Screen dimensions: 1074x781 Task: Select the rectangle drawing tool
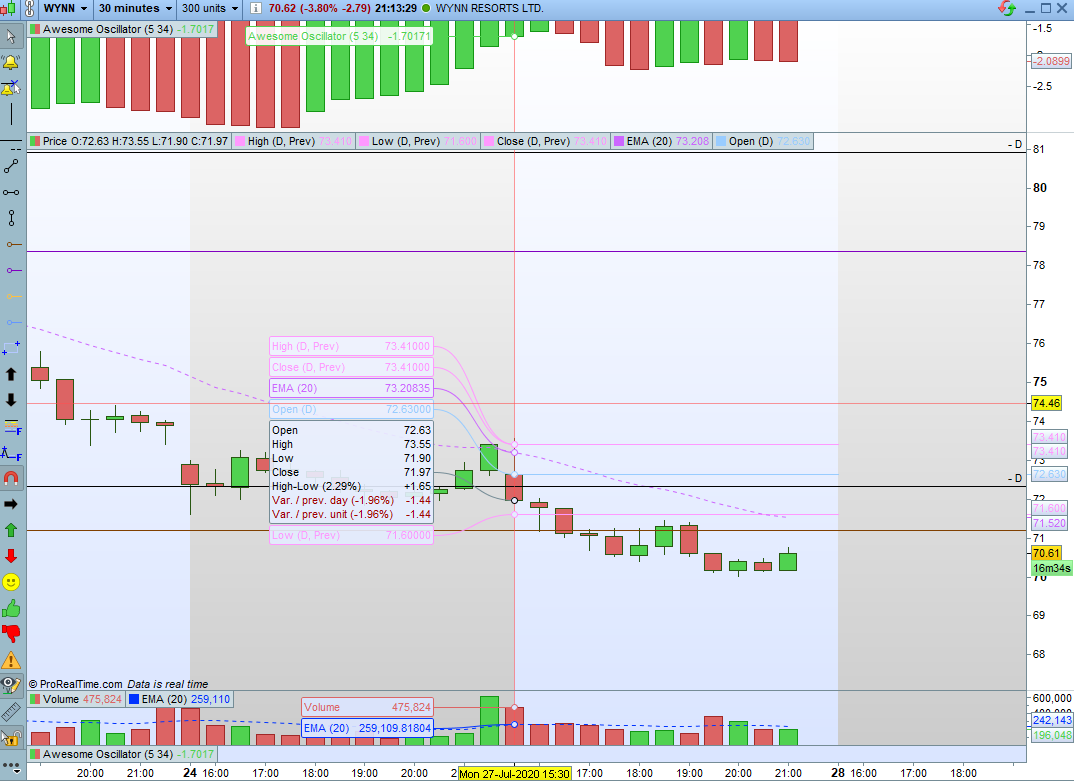tap(11, 349)
